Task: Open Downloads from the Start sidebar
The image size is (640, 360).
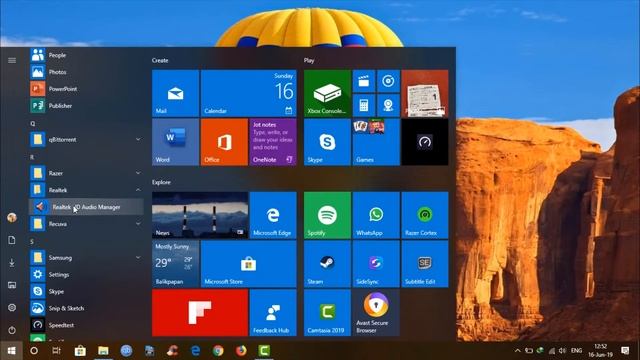Action: click(x=12, y=262)
